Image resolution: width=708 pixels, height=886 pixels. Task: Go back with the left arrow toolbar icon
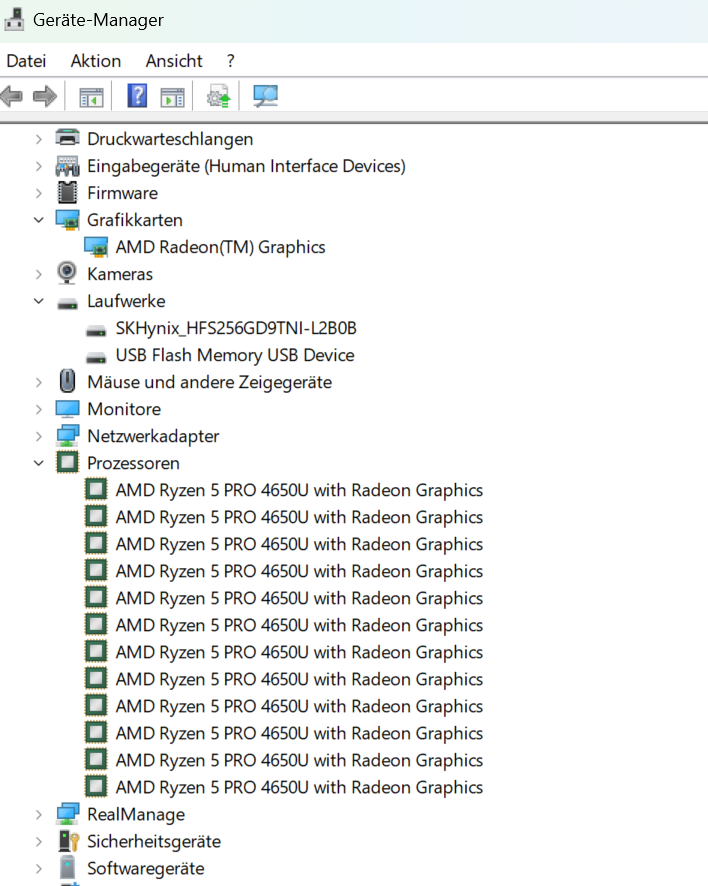[x=12, y=96]
